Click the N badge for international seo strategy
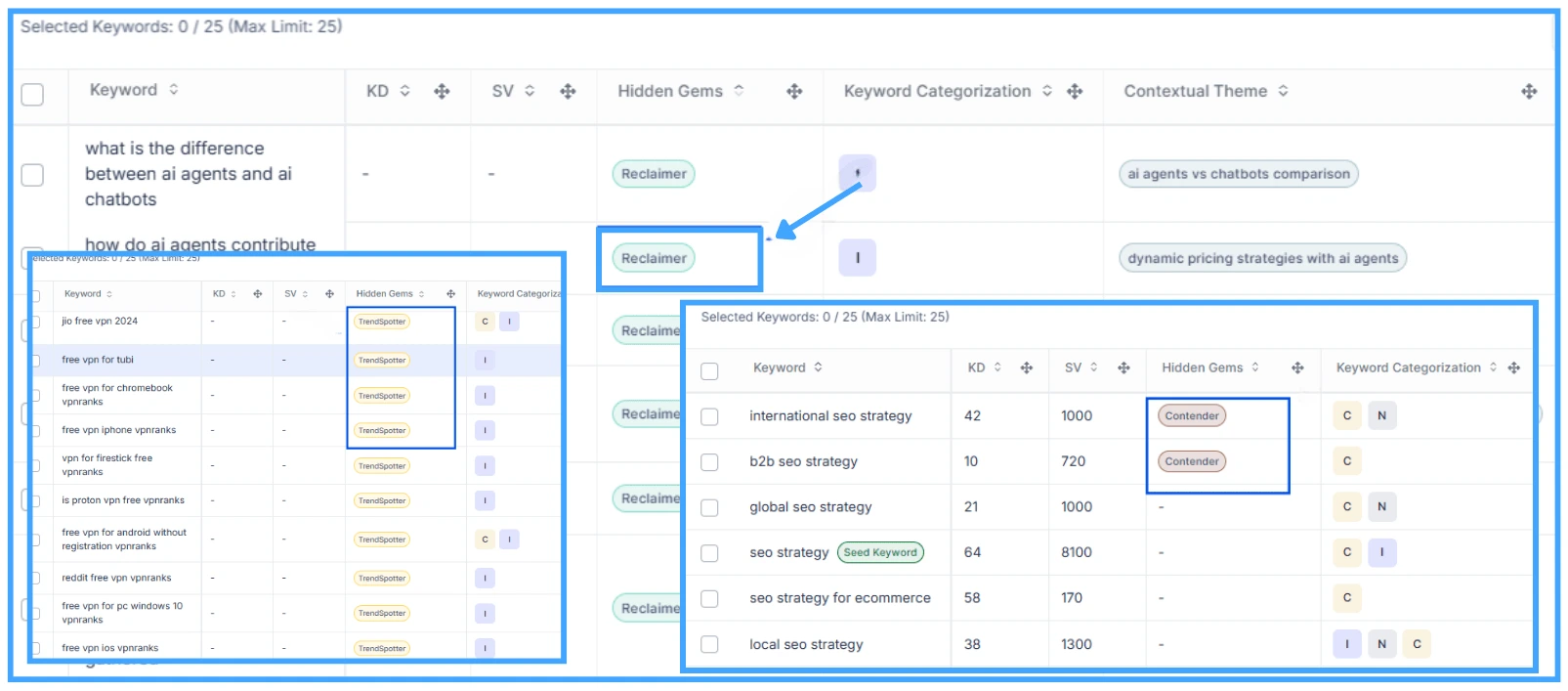 coord(1381,415)
